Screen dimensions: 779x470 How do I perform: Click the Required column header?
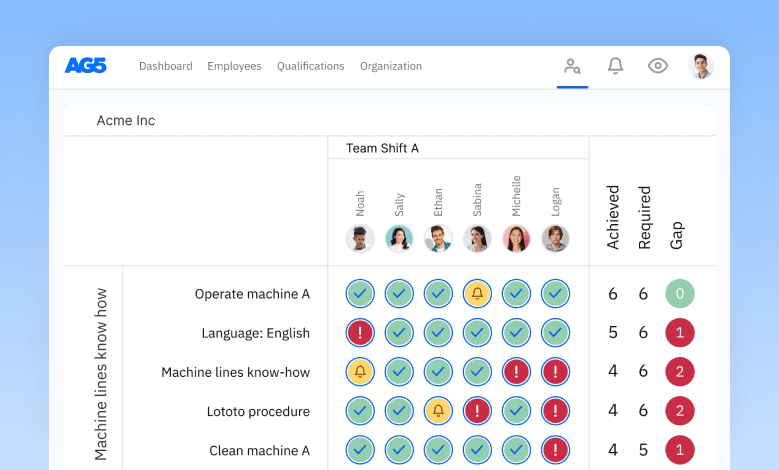pyautogui.click(x=644, y=217)
